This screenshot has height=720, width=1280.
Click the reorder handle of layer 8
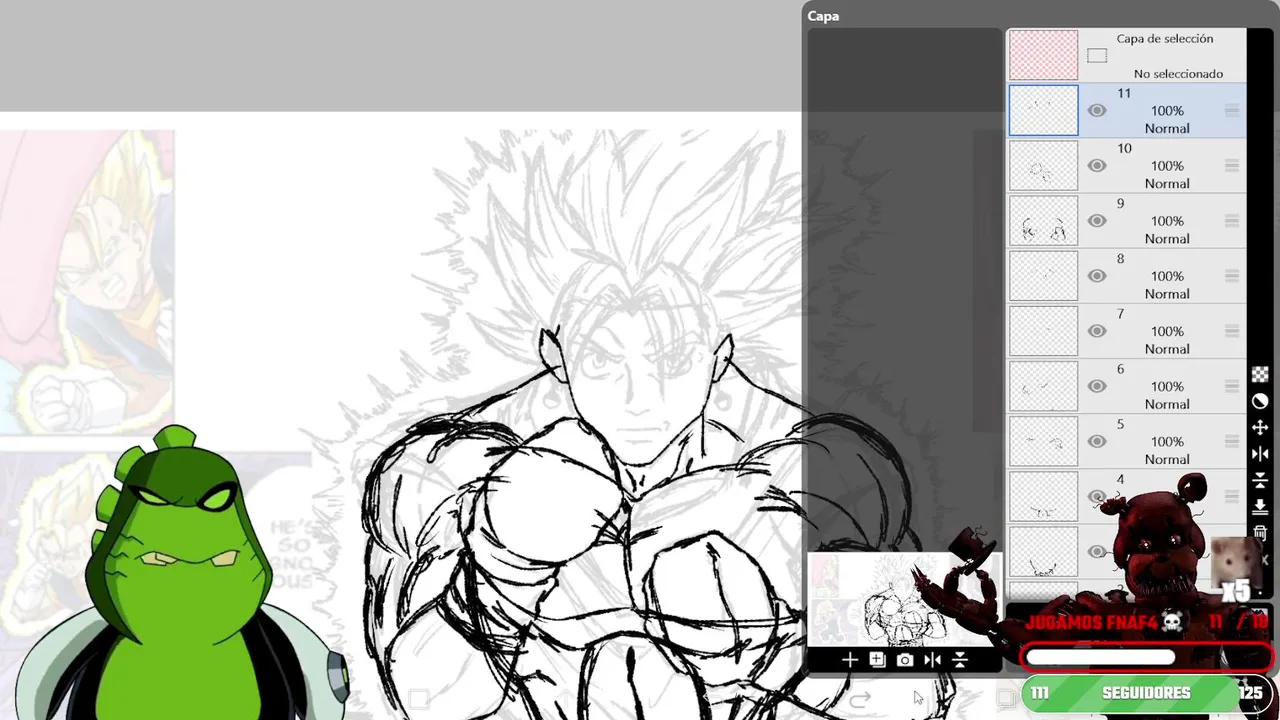point(1232,276)
